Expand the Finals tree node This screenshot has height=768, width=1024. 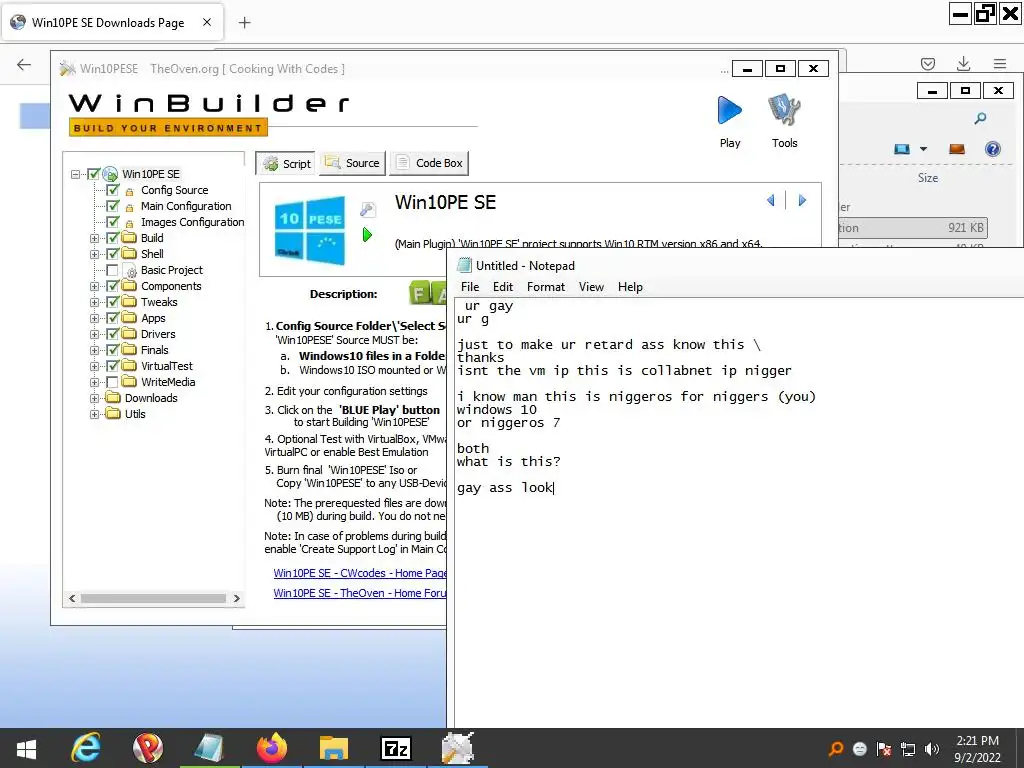click(x=94, y=351)
